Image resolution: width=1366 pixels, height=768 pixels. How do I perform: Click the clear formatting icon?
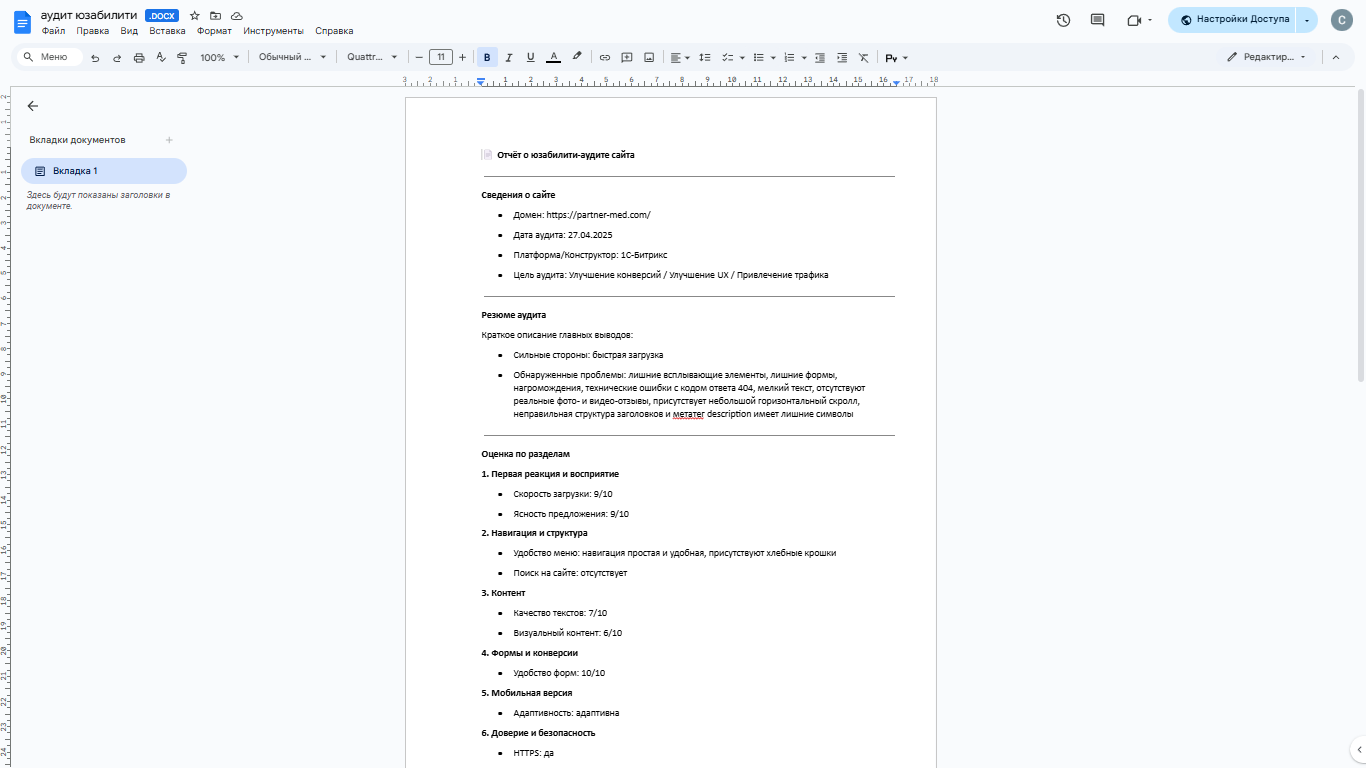pyautogui.click(x=864, y=57)
